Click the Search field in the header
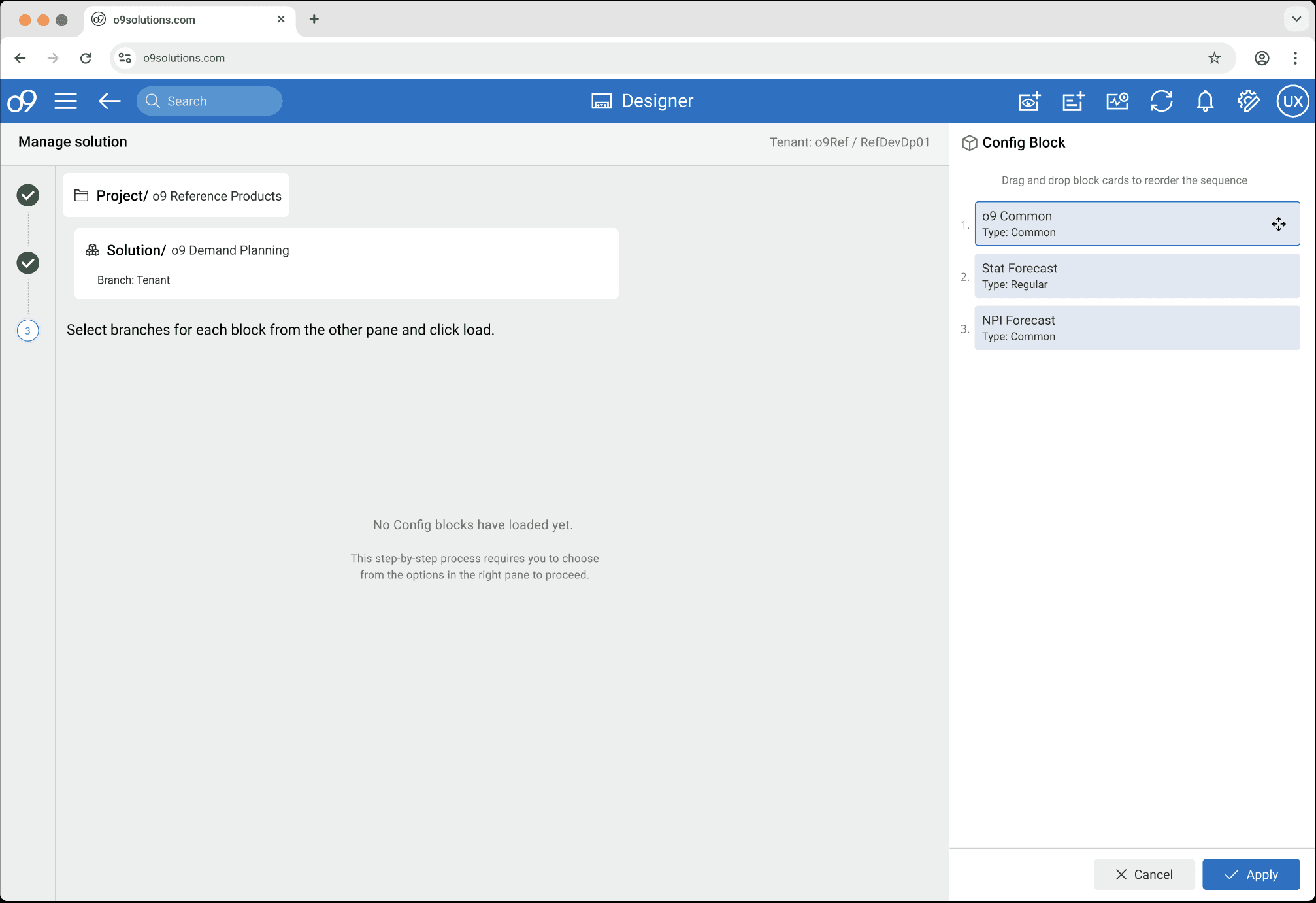This screenshot has height=903, width=1316. [209, 101]
